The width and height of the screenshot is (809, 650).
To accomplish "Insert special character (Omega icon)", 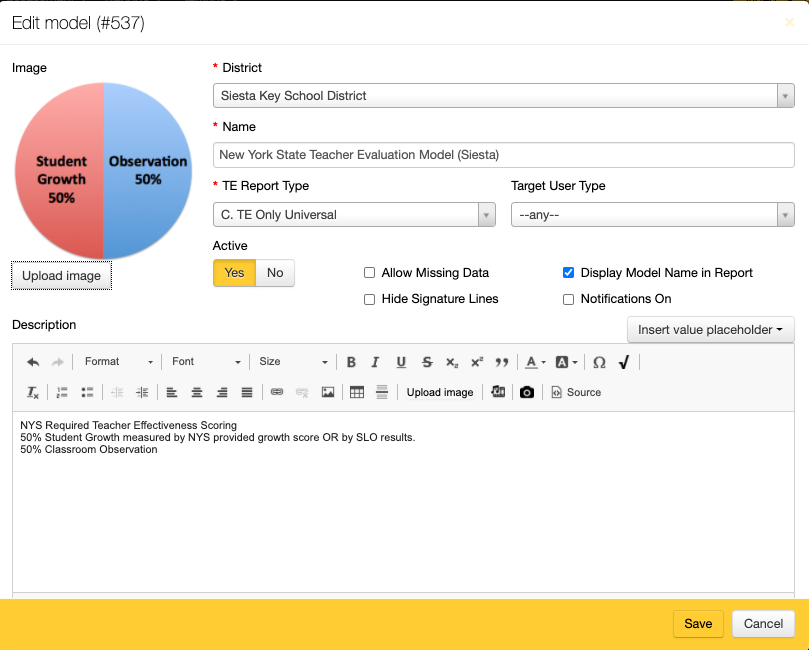I will pos(599,362).
